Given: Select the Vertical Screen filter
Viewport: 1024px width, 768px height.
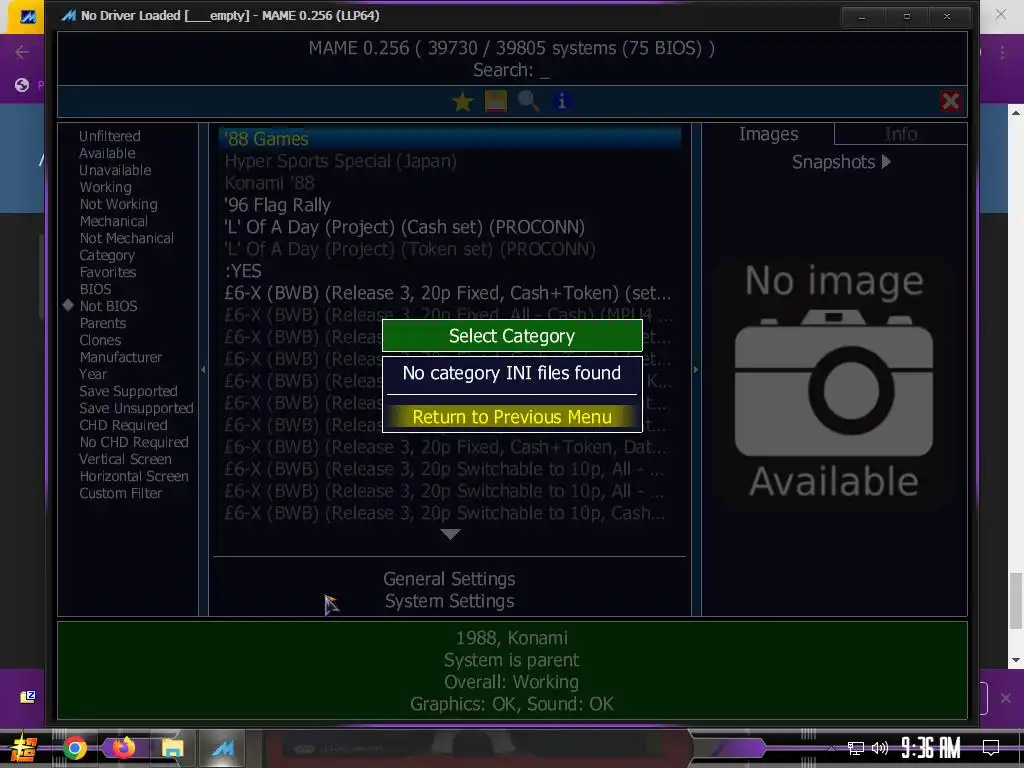Looking at the screenshot, I should [125, 458].
